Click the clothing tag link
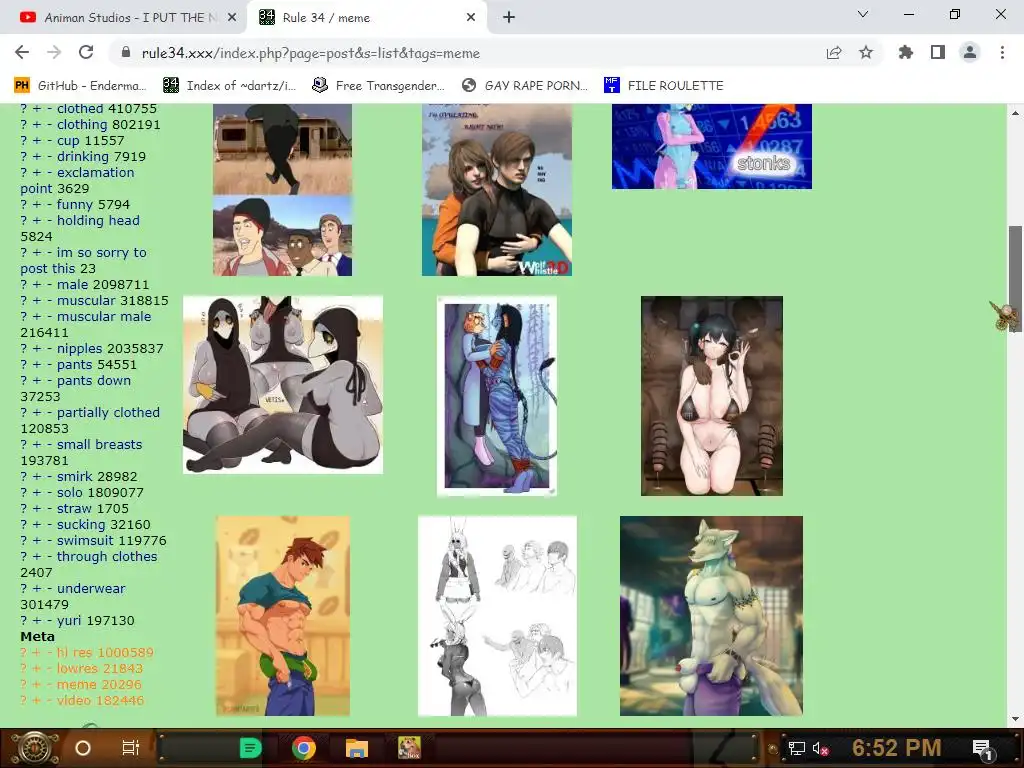 (x=82, y=124)
